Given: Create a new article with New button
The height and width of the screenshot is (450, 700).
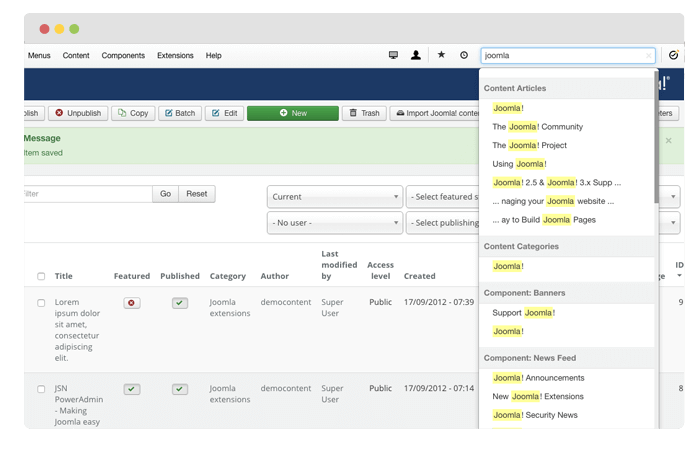Looking at the screenshot, I should tap(293, 113).
